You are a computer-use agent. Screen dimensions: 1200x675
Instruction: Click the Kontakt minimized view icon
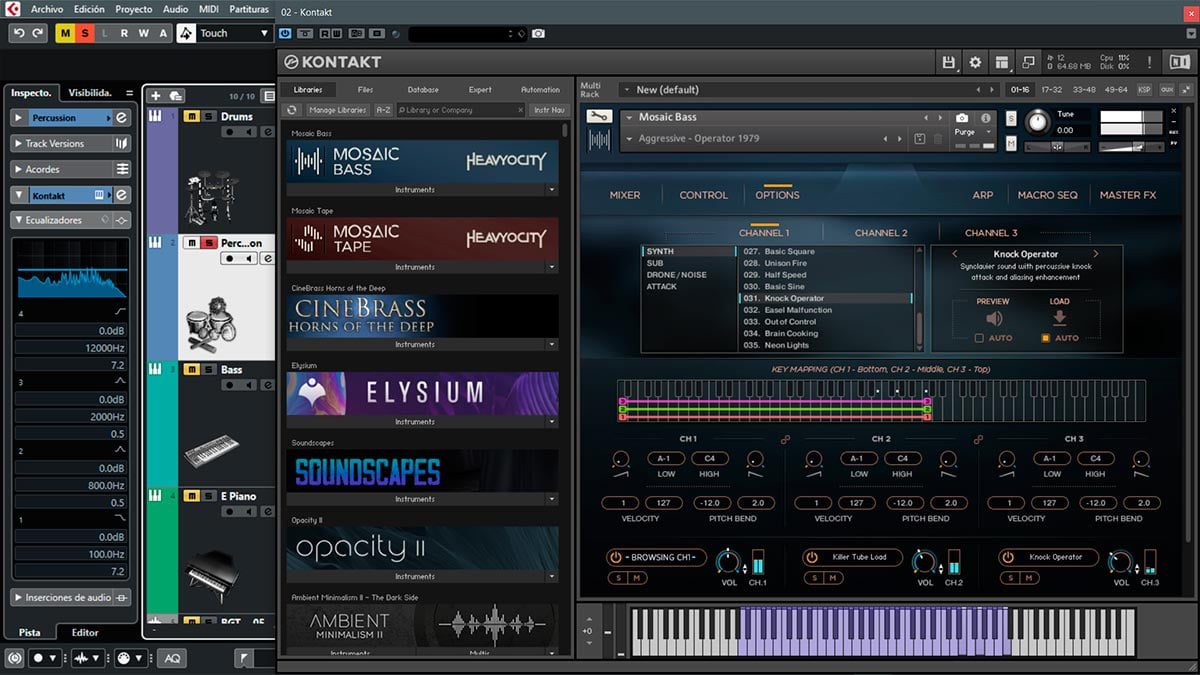click(1028, 62)
